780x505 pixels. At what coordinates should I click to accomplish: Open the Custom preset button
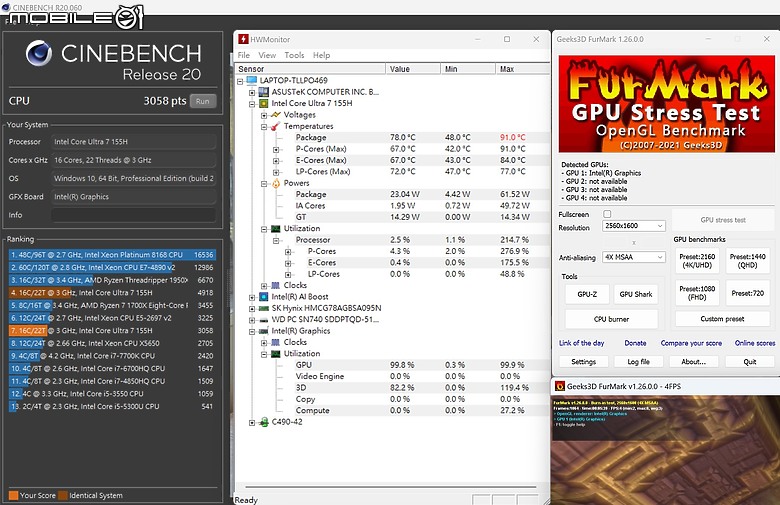722,319
